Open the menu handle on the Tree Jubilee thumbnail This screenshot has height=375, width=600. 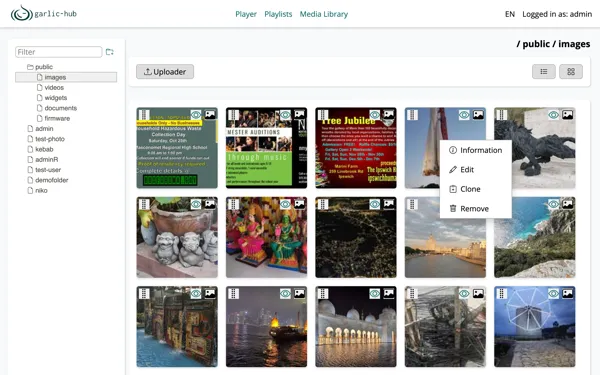(x=323, y=115)
